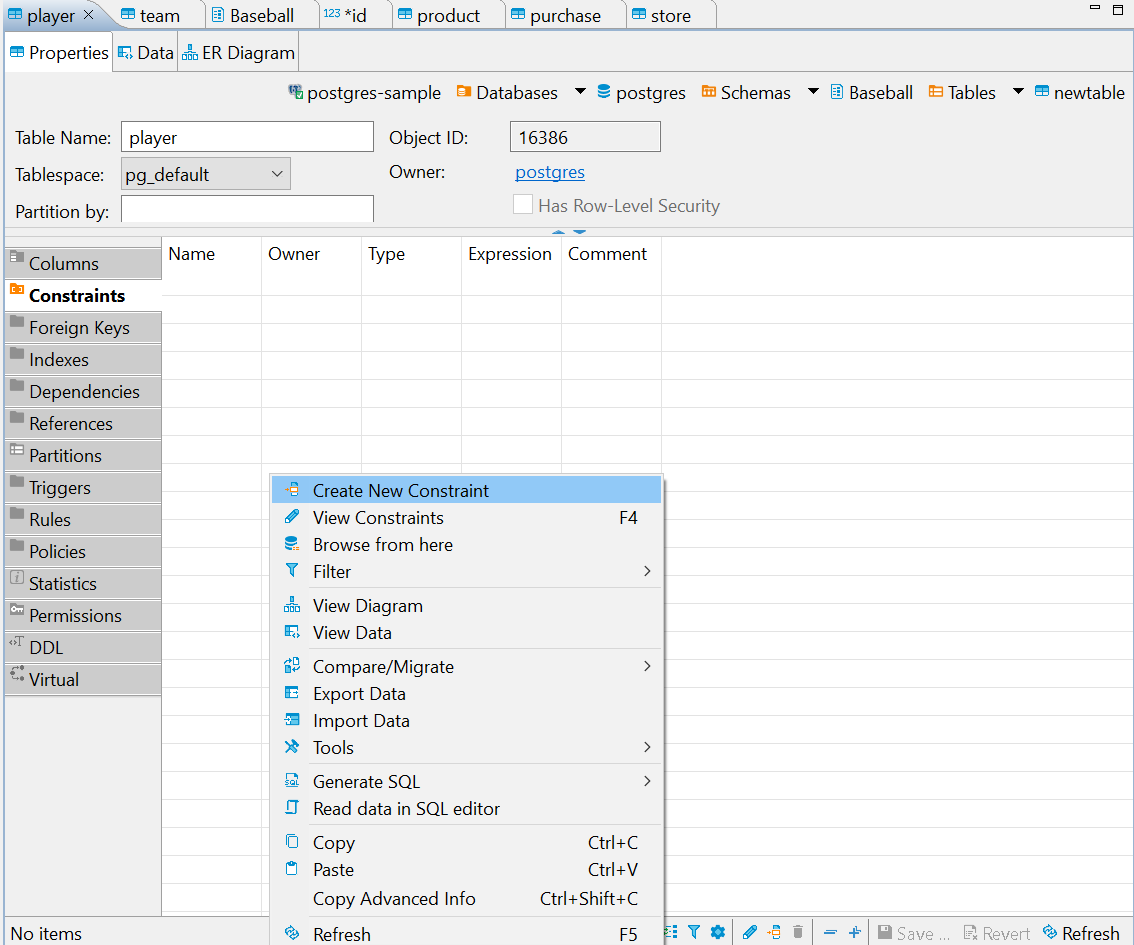Click the Refresh button in bottom toolbar

[1080, 933]
